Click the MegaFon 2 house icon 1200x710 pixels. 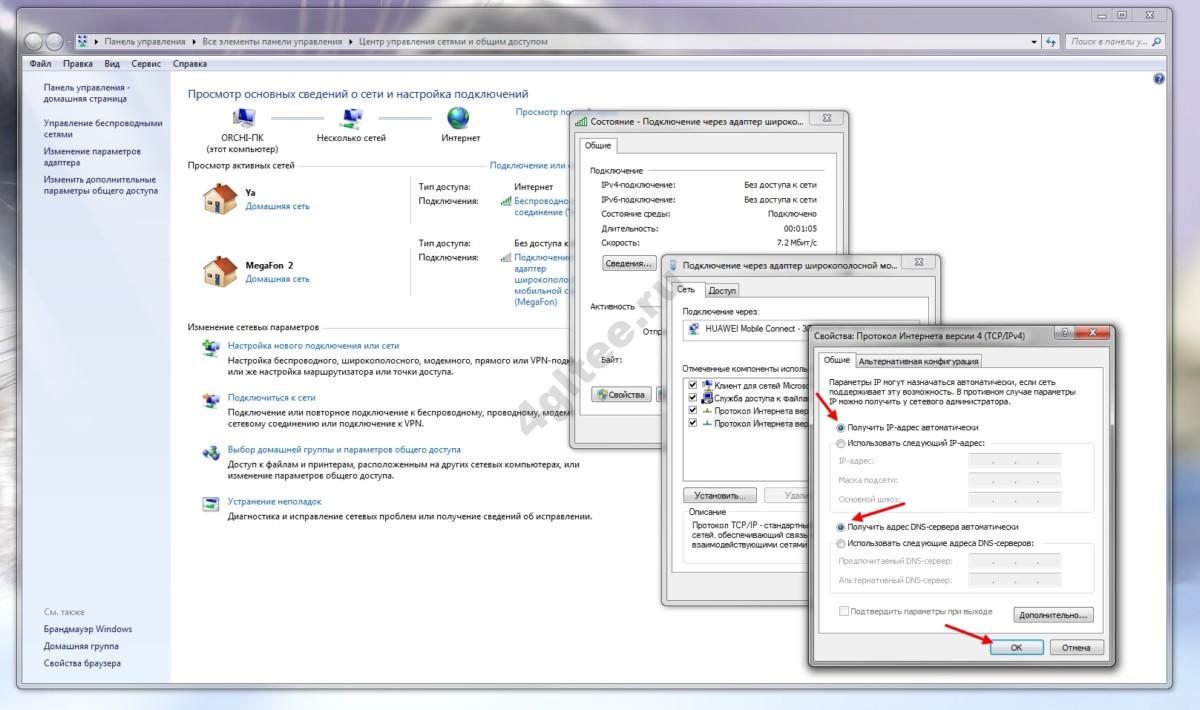[220, 271]
